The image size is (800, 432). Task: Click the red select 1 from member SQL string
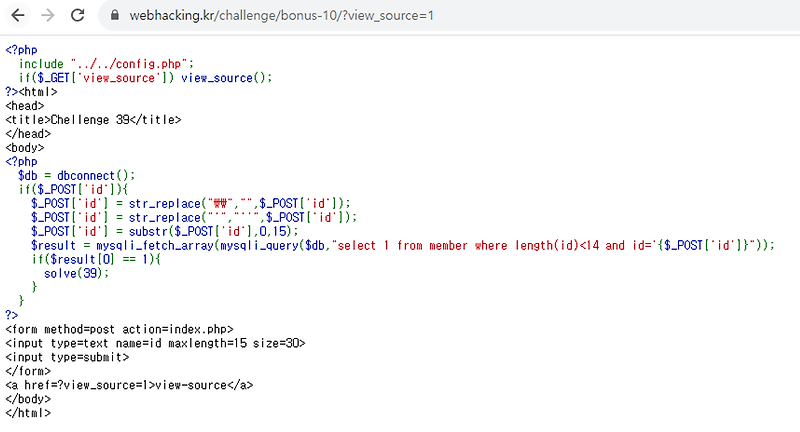coord(553,246)
